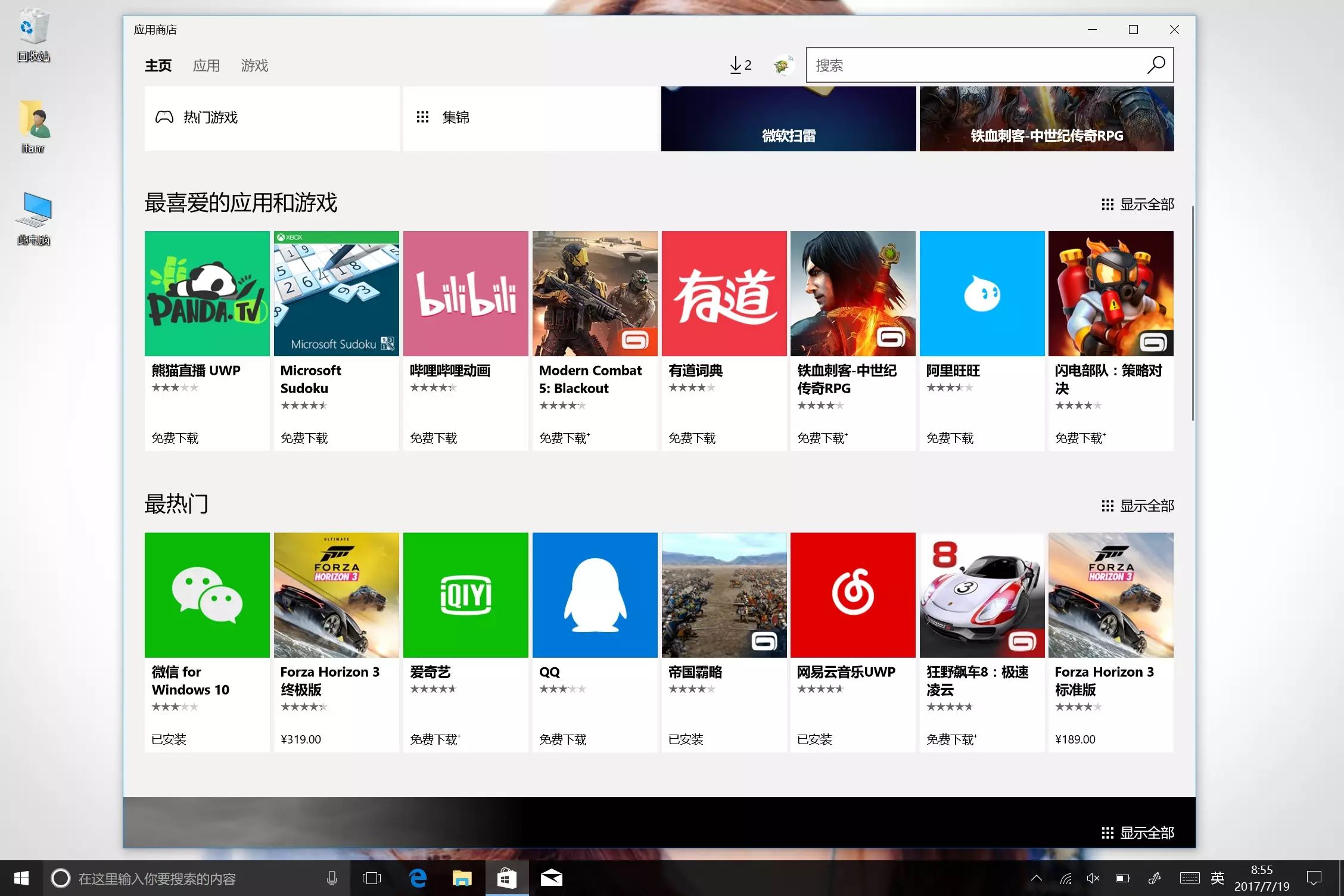Open the user account avatar
Screen dimensions: 1344x896
click(783, 65)
